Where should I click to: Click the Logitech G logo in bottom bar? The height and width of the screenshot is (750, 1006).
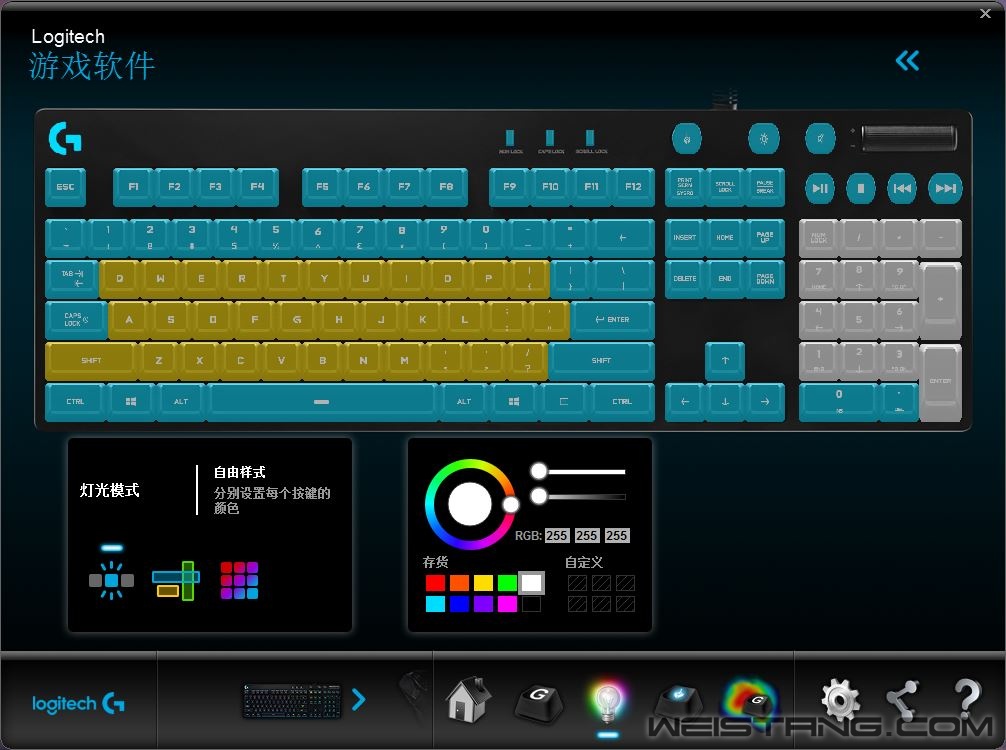(x=78, y=703)
